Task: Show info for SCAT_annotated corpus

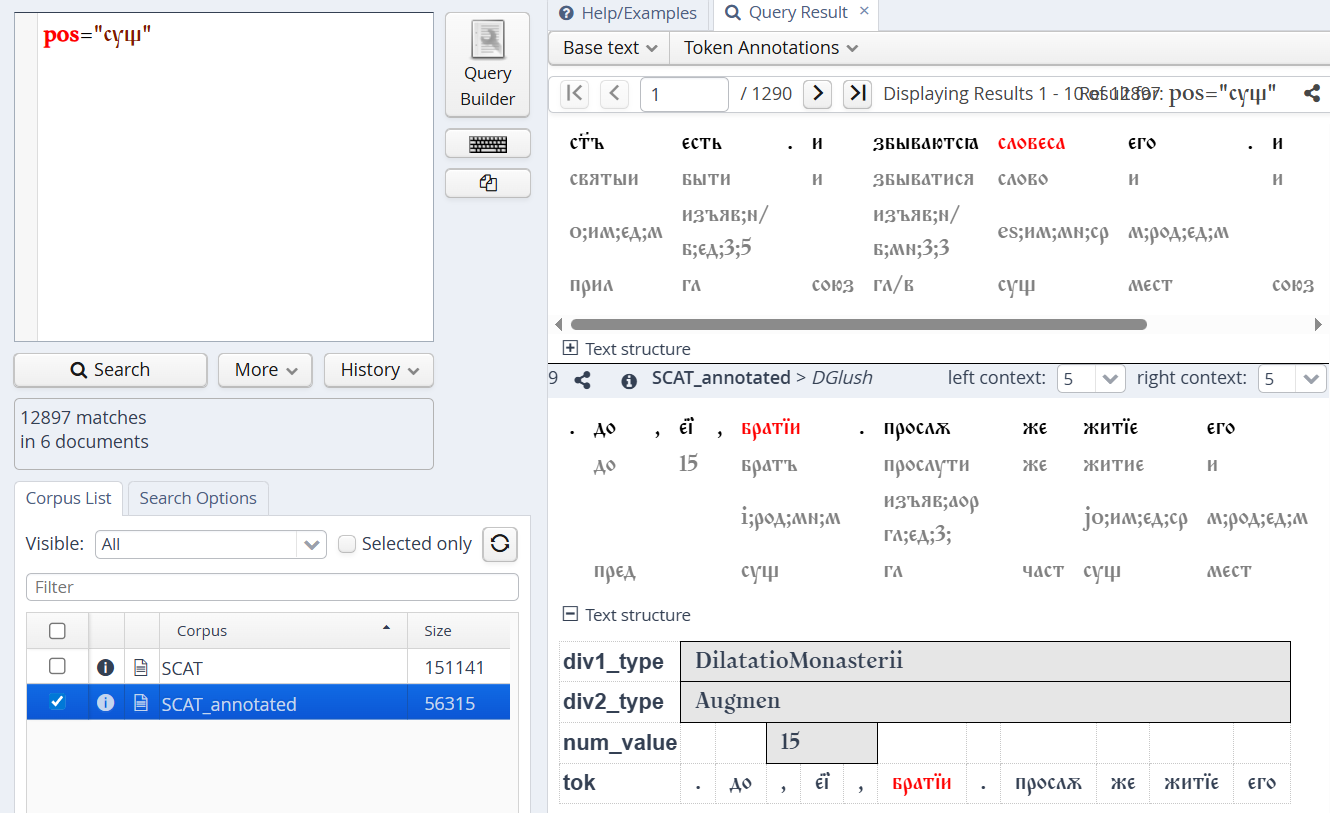Action: [x=105, y=703]
